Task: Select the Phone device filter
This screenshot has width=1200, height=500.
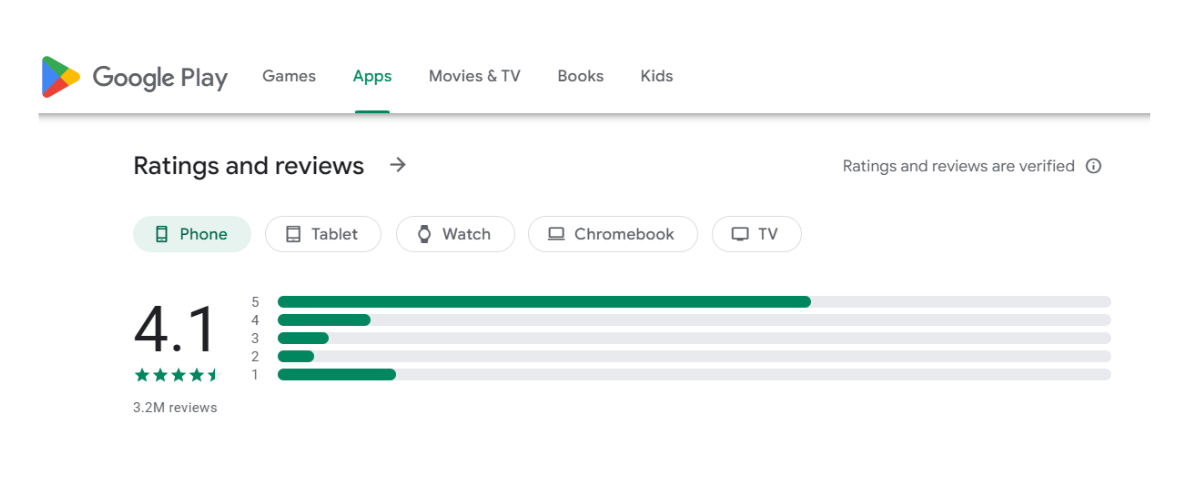Action: pos(192,234)
